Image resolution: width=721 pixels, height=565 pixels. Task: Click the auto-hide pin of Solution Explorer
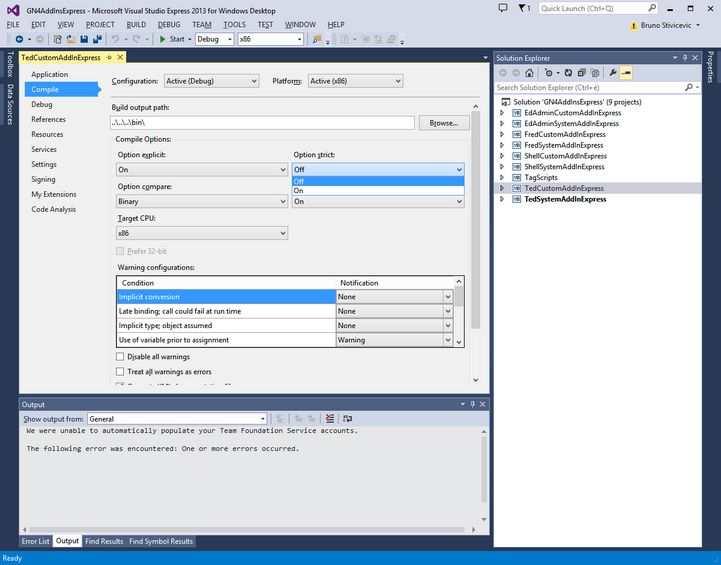(685, 58)
